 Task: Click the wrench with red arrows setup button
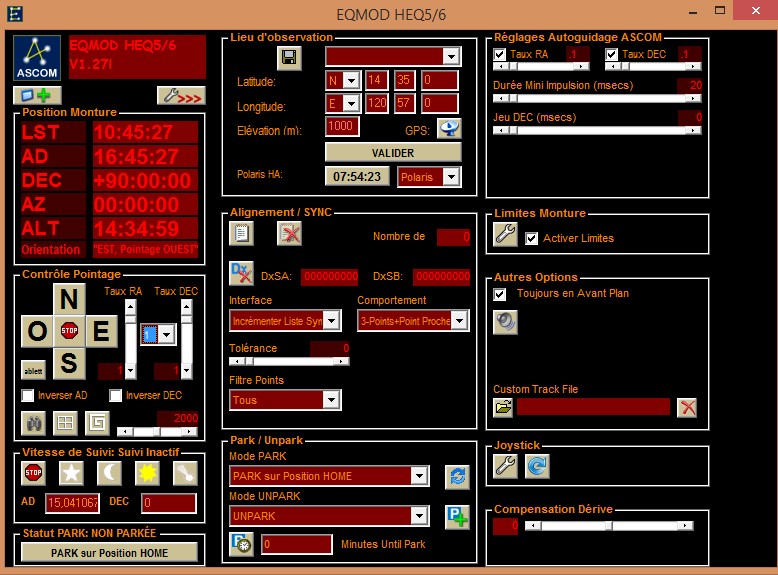181,95
